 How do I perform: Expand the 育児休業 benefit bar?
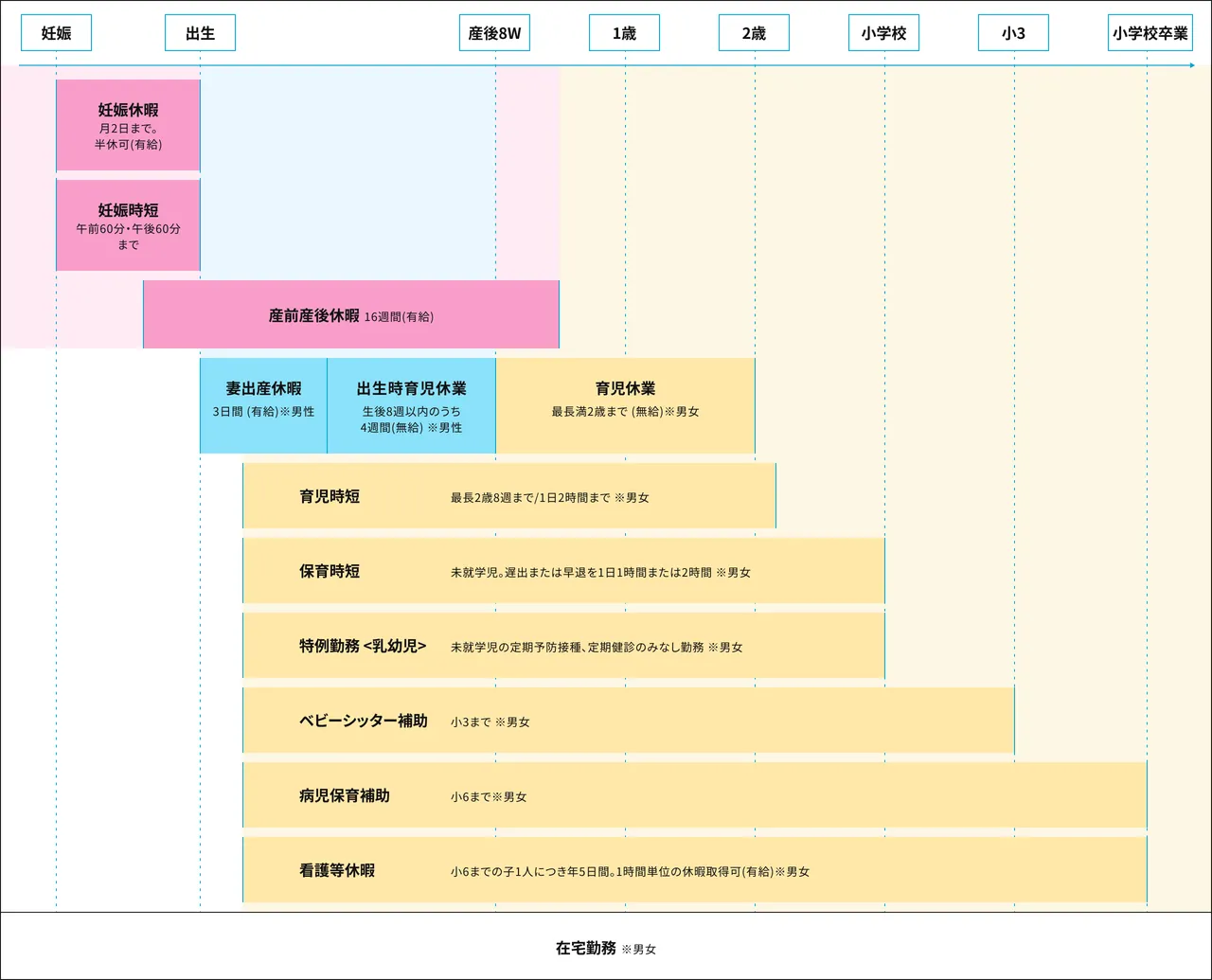click(625, 404)
